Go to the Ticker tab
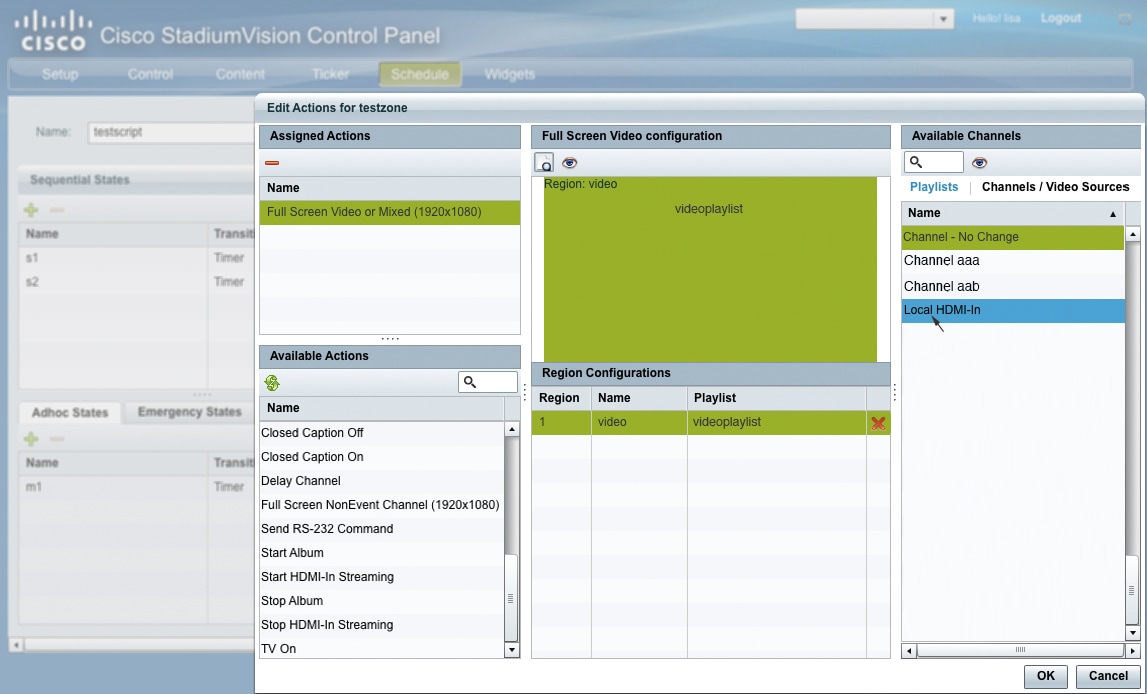1147x694 pixels. coord(331,74)
